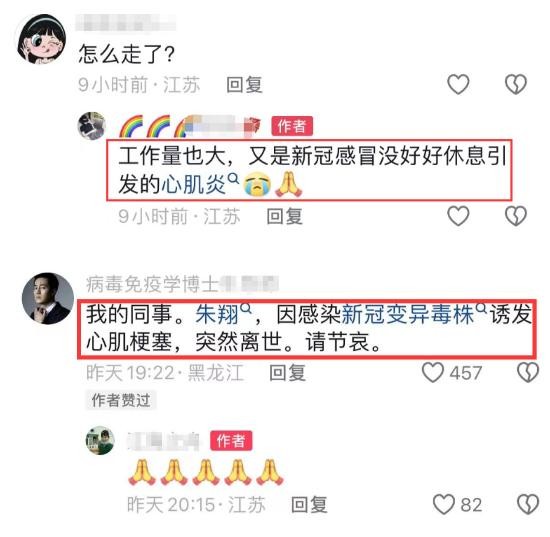Open the avatar of the praying-hands reply author

click(100, 440)
